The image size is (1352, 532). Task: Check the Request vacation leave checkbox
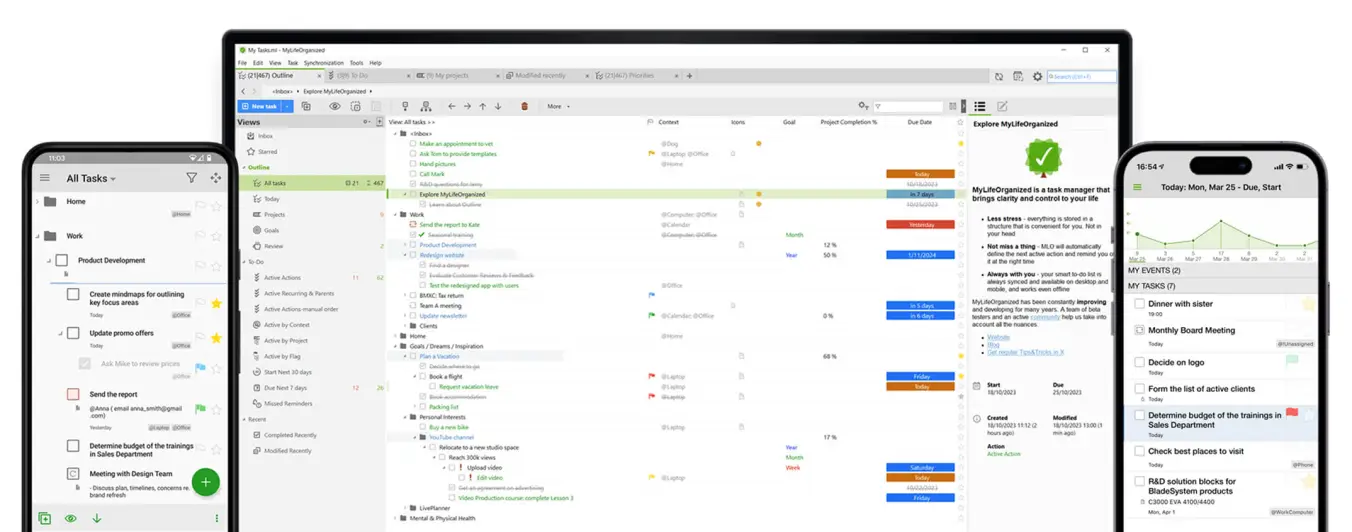[x=432, y=387]
